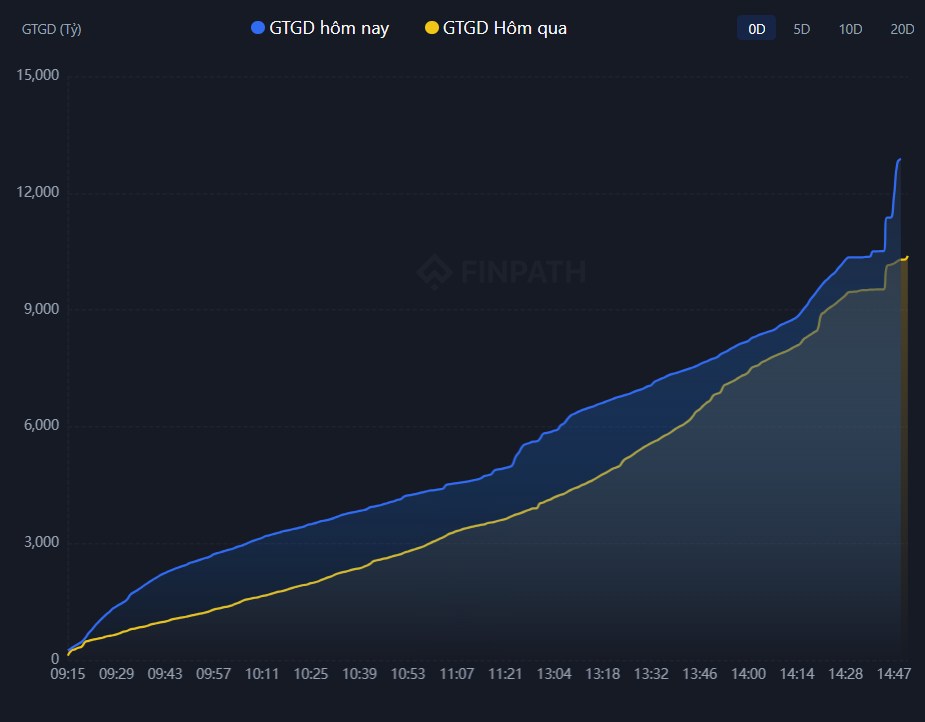Click the yellow line's right end point
Viewport: 925px width, 722px height.
(x=906, y=257)
